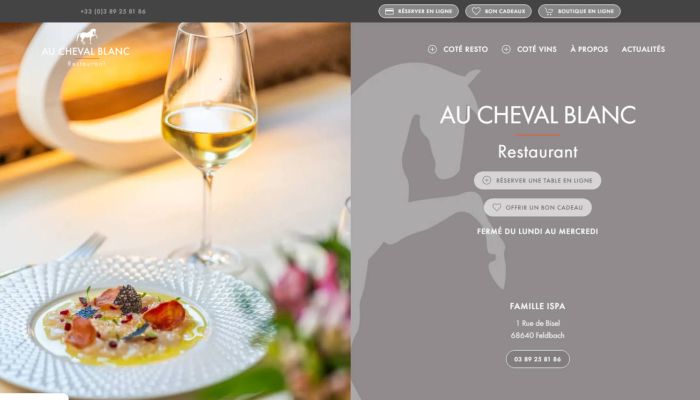Click Réserver une table en ligne button
Viewport: 700px width, 400px height.
538,180
